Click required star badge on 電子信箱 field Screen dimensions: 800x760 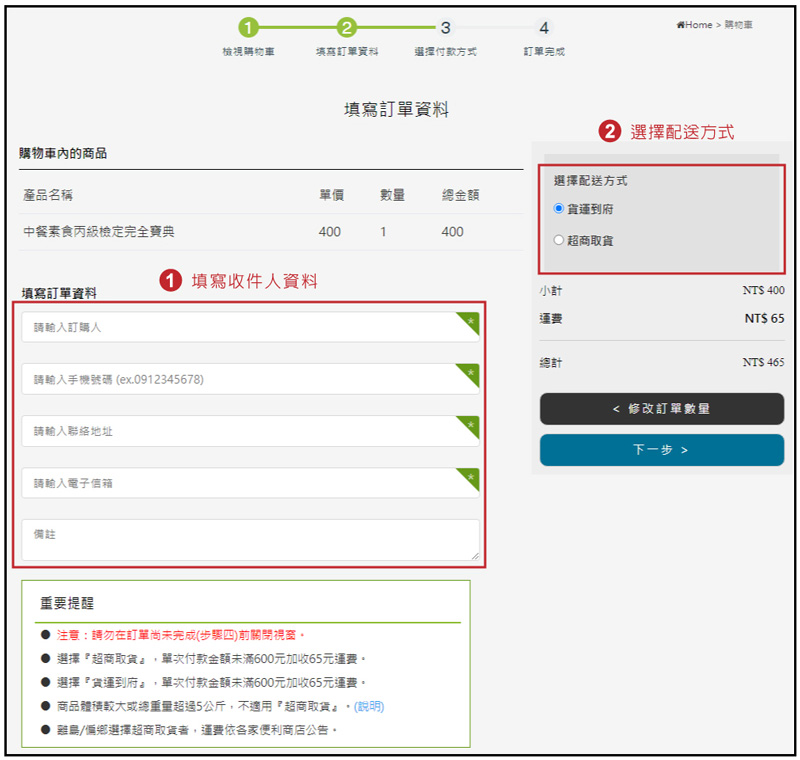pyautogui.click(x=471, y=476)
